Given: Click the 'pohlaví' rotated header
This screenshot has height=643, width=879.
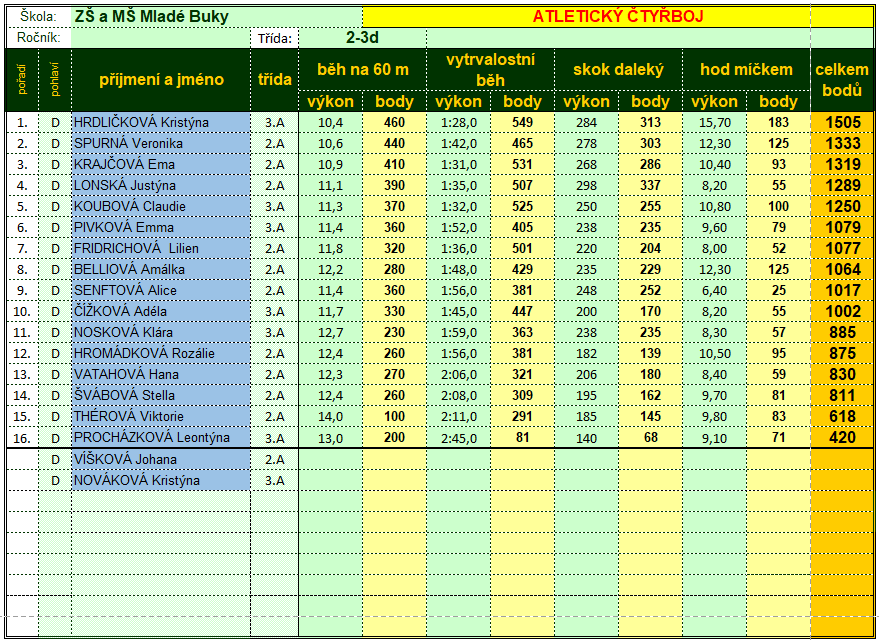Looking at the screenshot, I should pos(55,80).
